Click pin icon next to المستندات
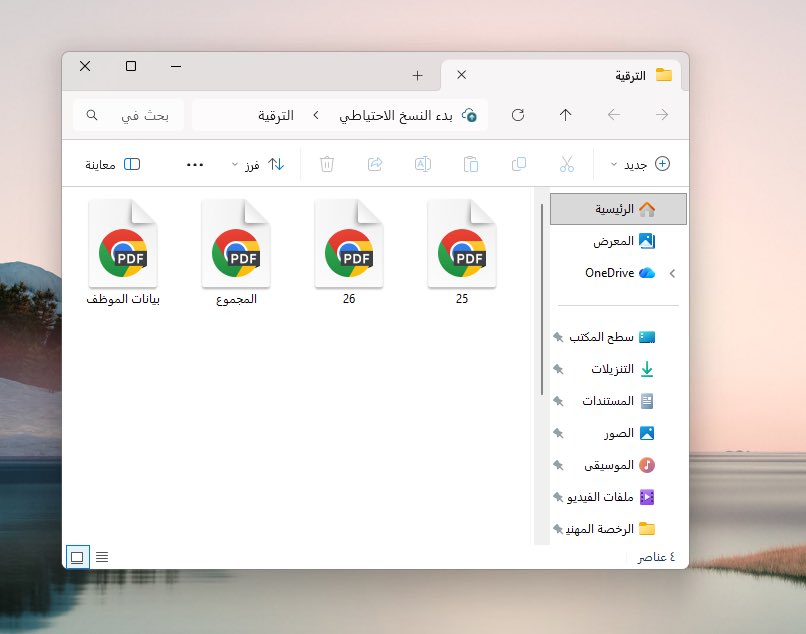 558,401
